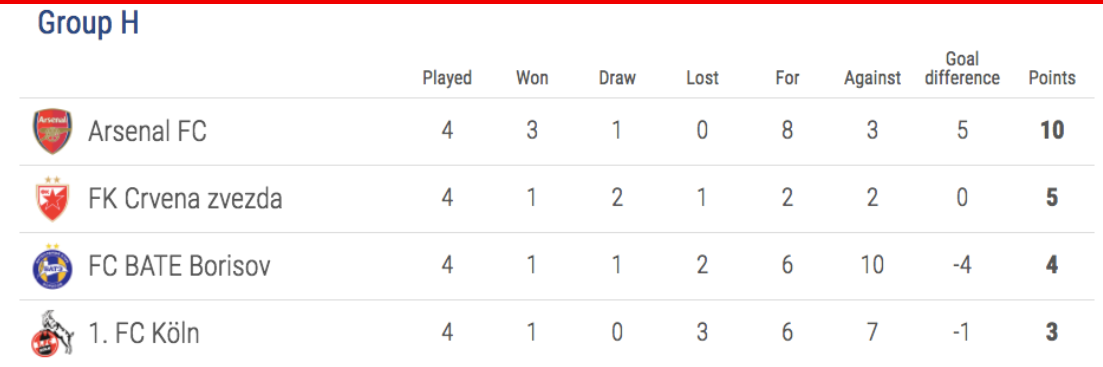Click the Points column header

pos(1052,77)
